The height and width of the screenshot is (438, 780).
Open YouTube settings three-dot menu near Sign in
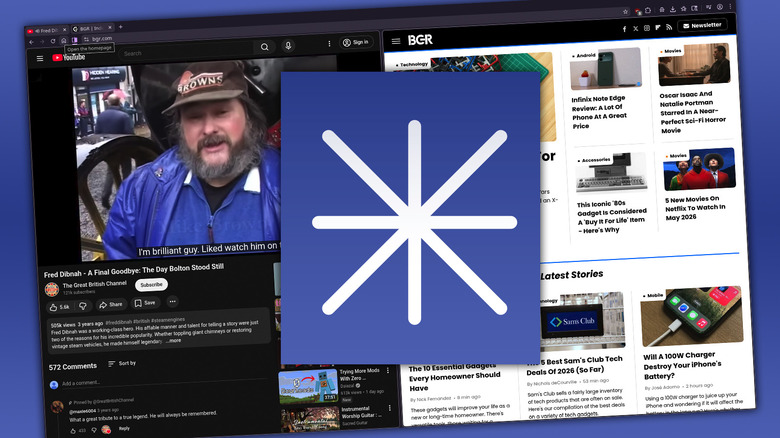tap(329, 44)
